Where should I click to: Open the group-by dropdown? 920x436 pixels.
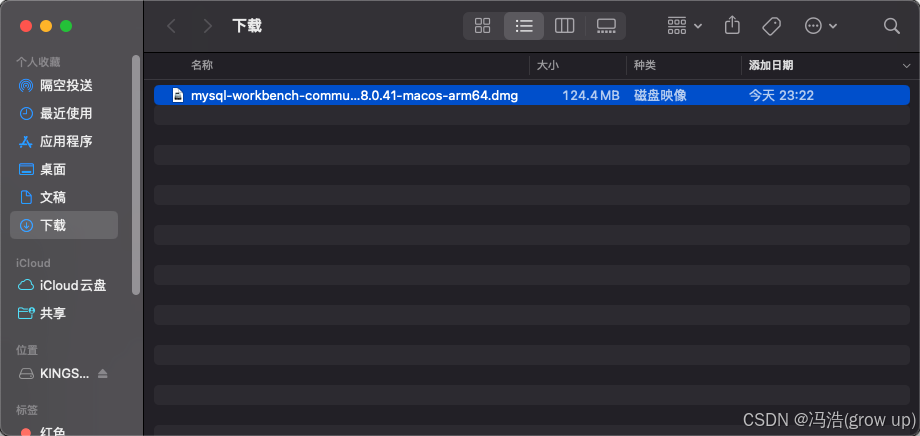[x=685, y=26]
